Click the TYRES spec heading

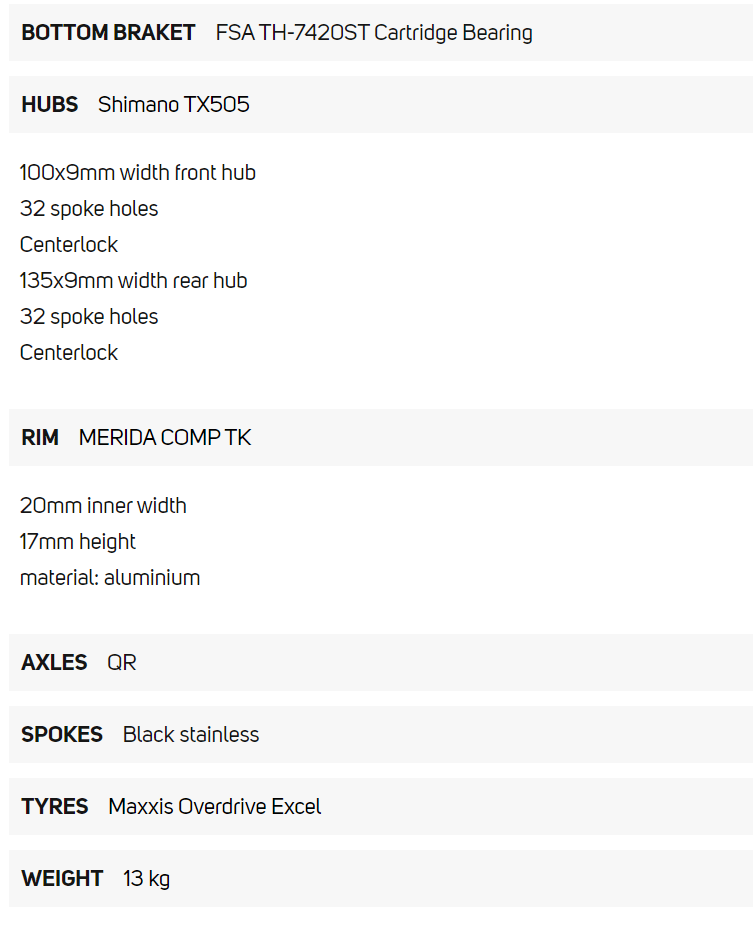pyautogui.click(x=55, y=807)
